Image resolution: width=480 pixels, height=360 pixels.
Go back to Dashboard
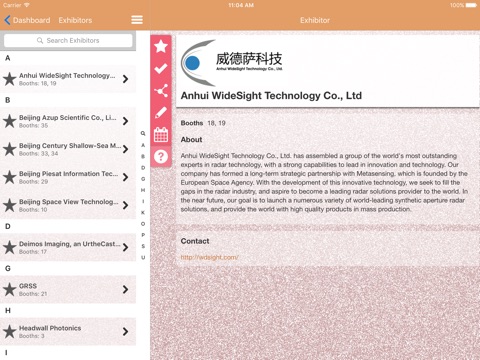point(27,20)
